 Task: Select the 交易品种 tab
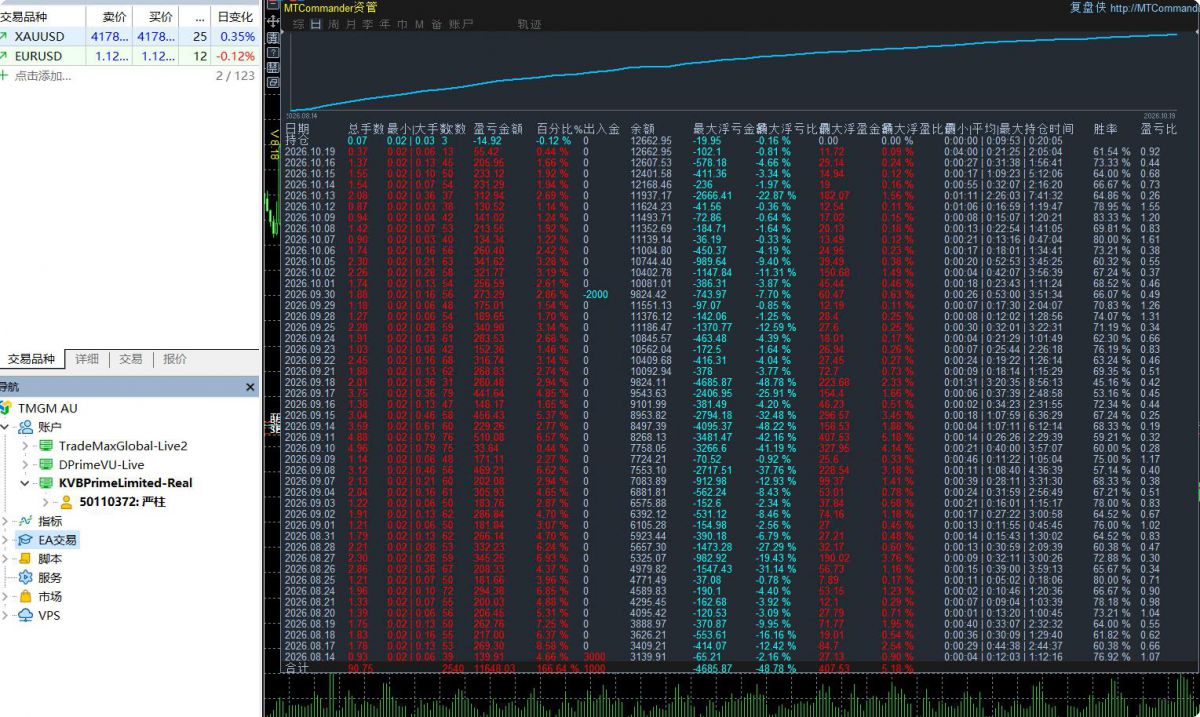tap(31, 359)
